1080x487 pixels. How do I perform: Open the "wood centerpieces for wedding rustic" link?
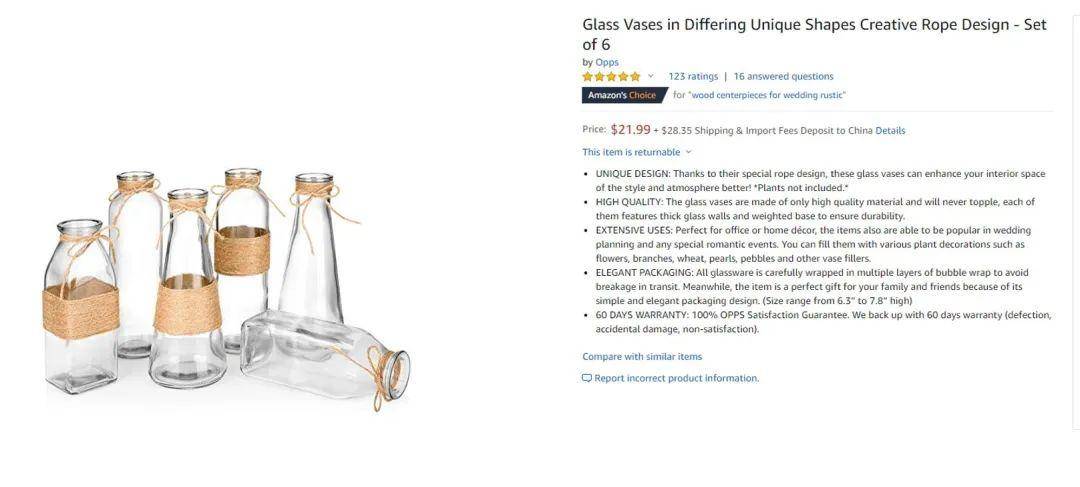[x=767, y=95]
